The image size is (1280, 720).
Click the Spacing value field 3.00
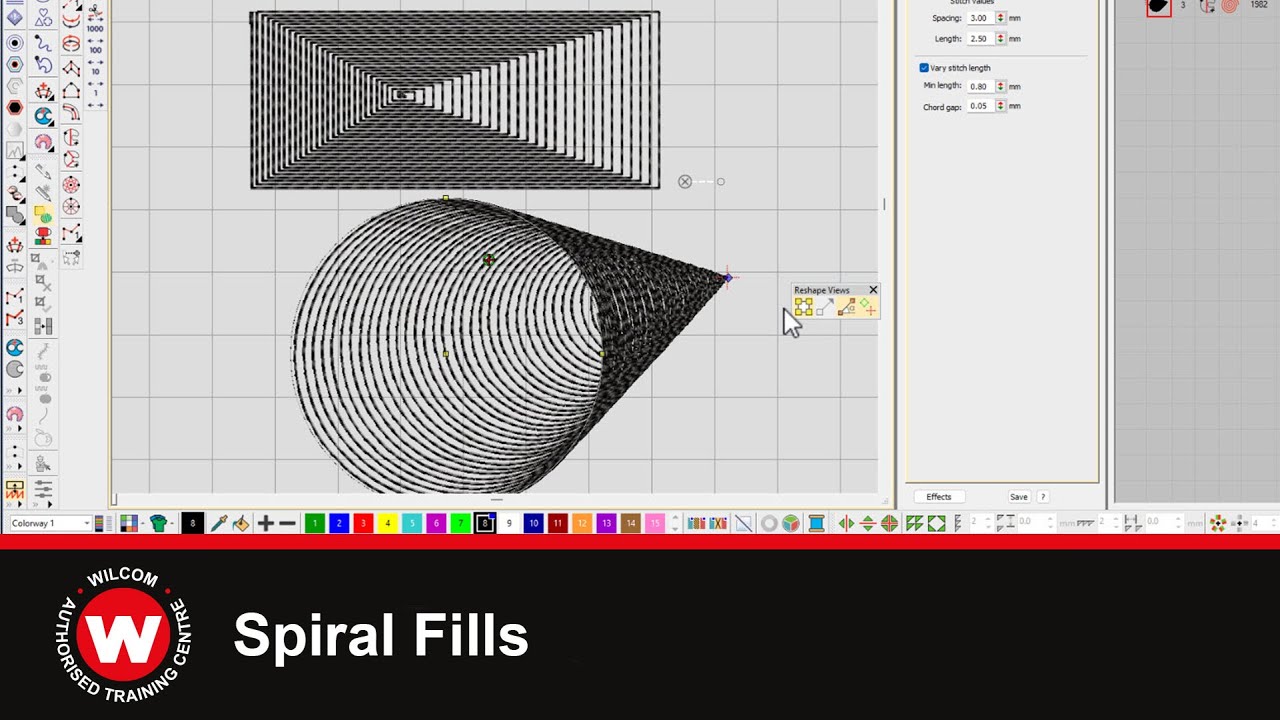pyautogui.click(x=980, y=18)
